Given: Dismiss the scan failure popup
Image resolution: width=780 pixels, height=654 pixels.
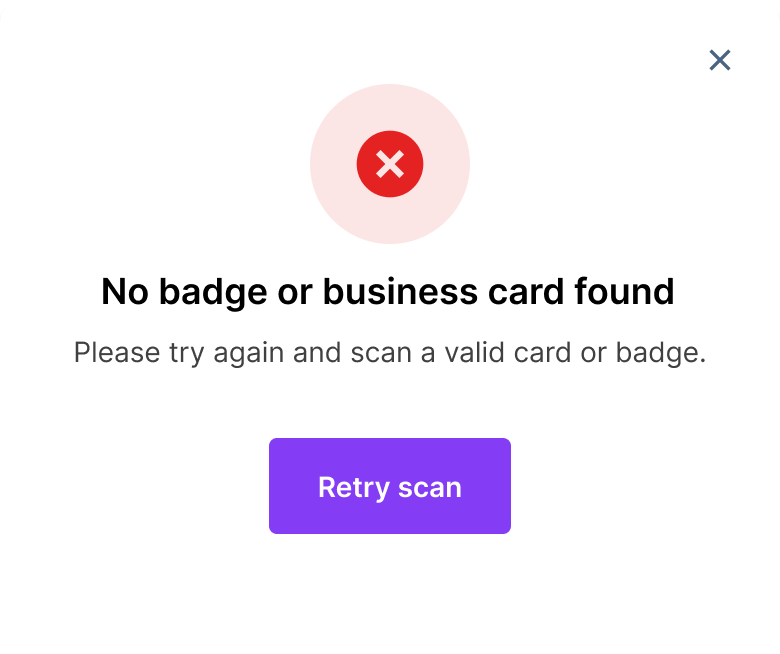Looking at the screenshot, I should click(719, 60).
